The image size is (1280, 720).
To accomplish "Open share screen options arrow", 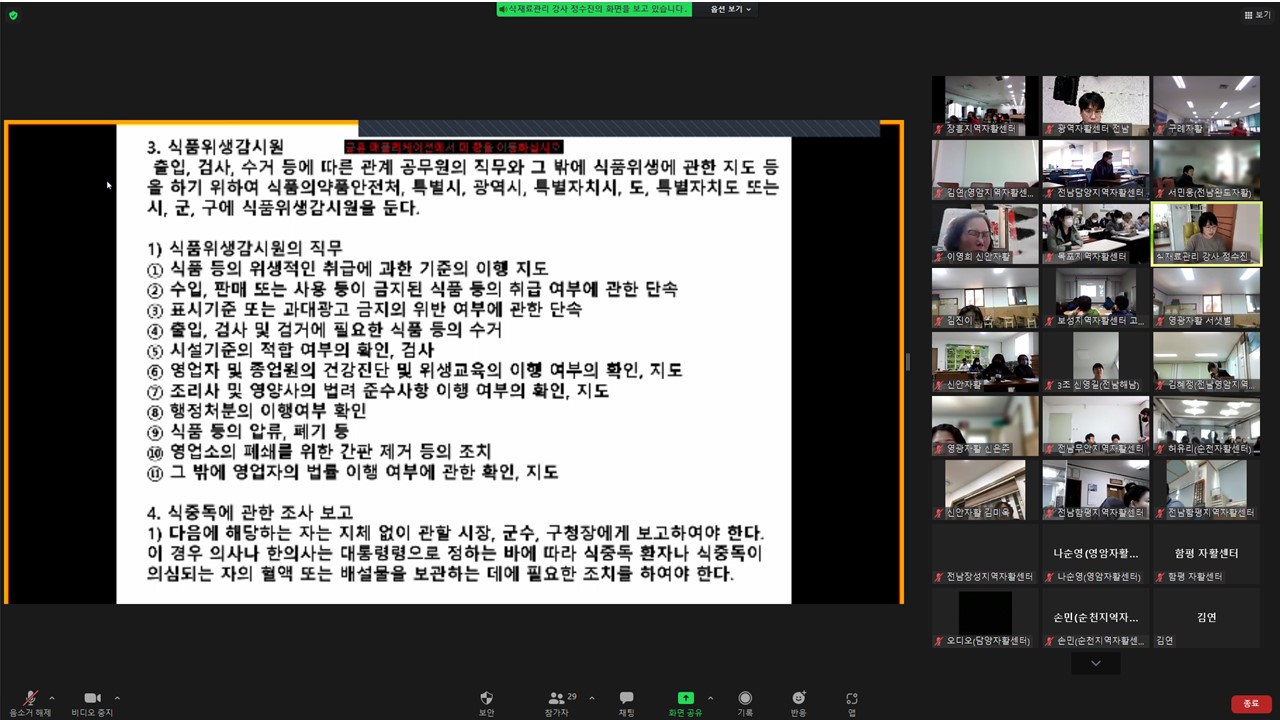I will click(711, 698).
